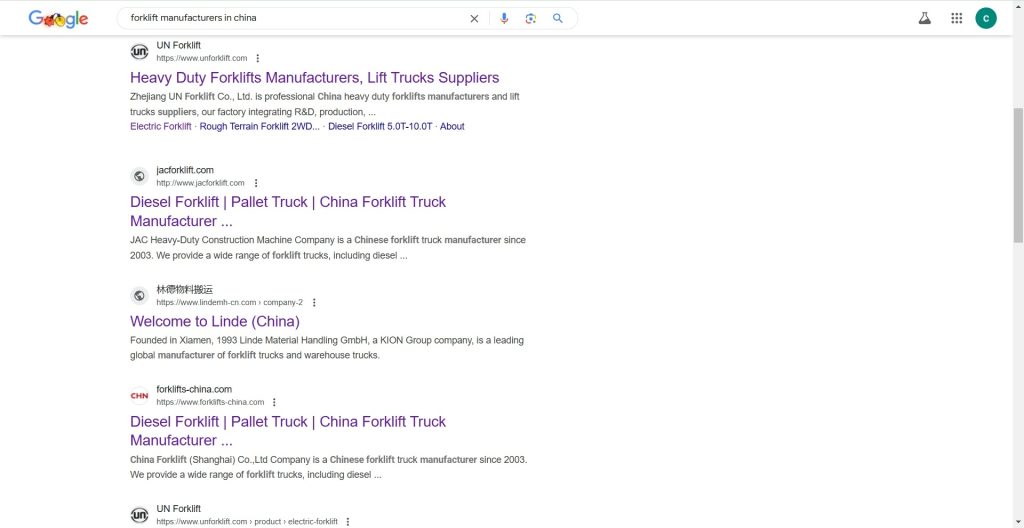Click jacforklift.com globe favicon

(139, 176)
